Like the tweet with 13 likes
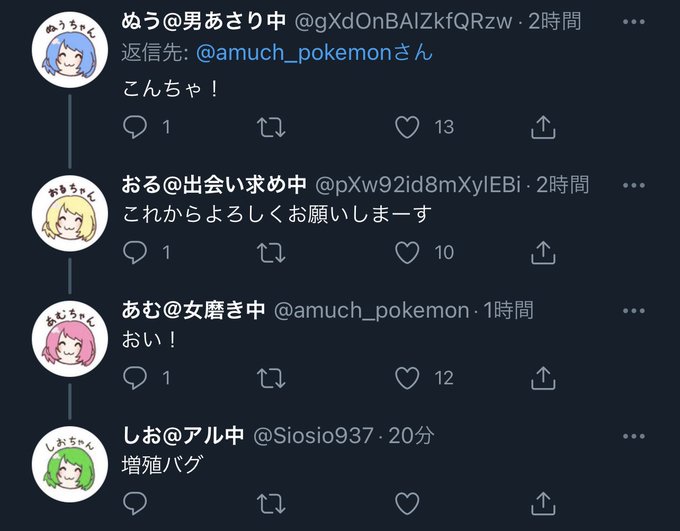Screen dimensions: 680x531 pyautogui.click(x=407, y=127)
